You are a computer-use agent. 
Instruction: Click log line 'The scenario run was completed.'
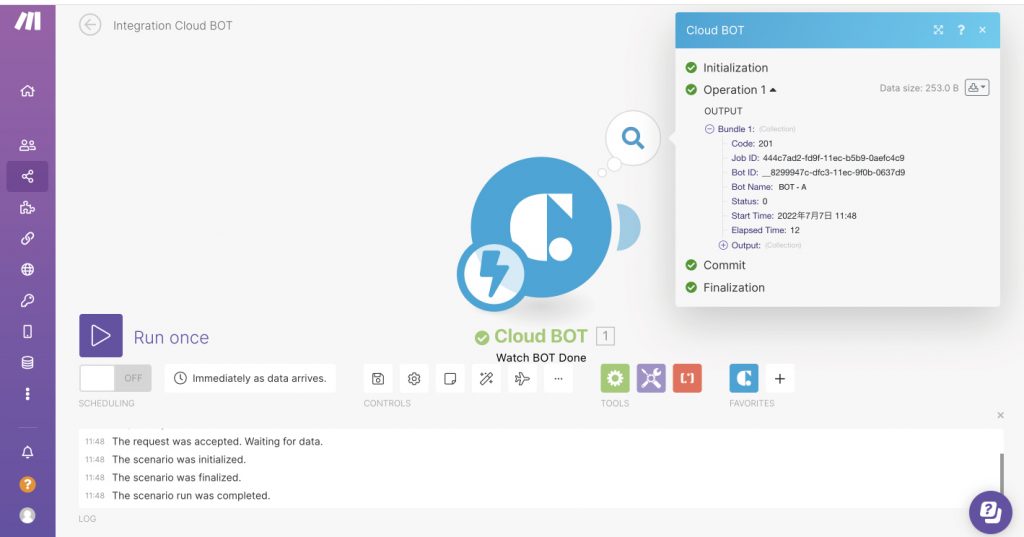191,496
